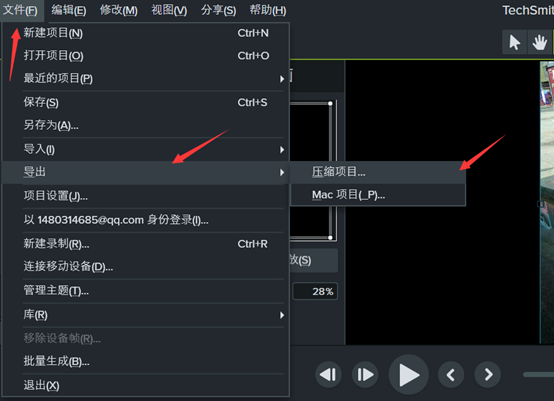Viewport: 554px width, 401px height.
Task: Select 连接移动设备(D)... entry
Action: pyautogui.click(x=146, y=266)
